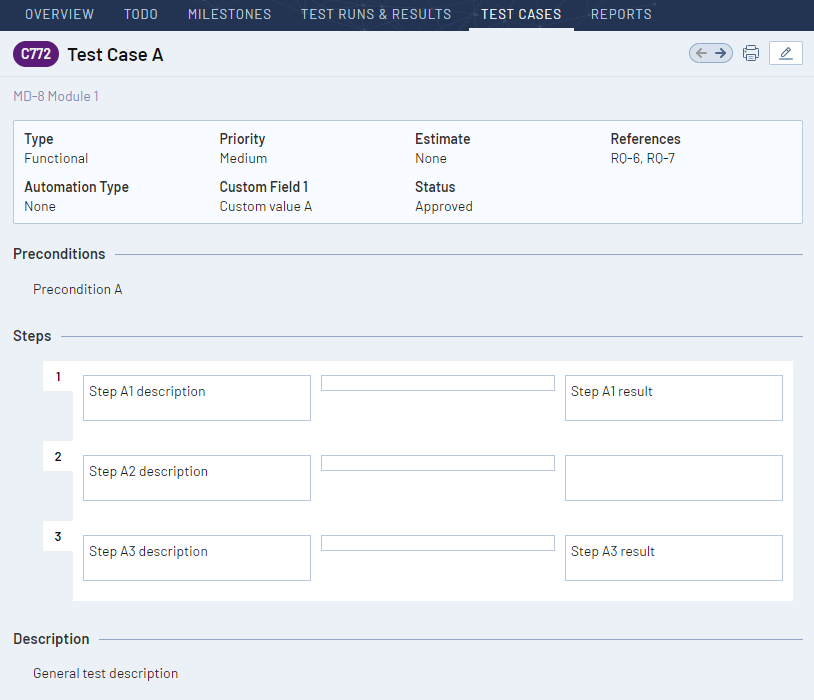
Task: Collapse the Preconditions section
Action: [59, 254]
